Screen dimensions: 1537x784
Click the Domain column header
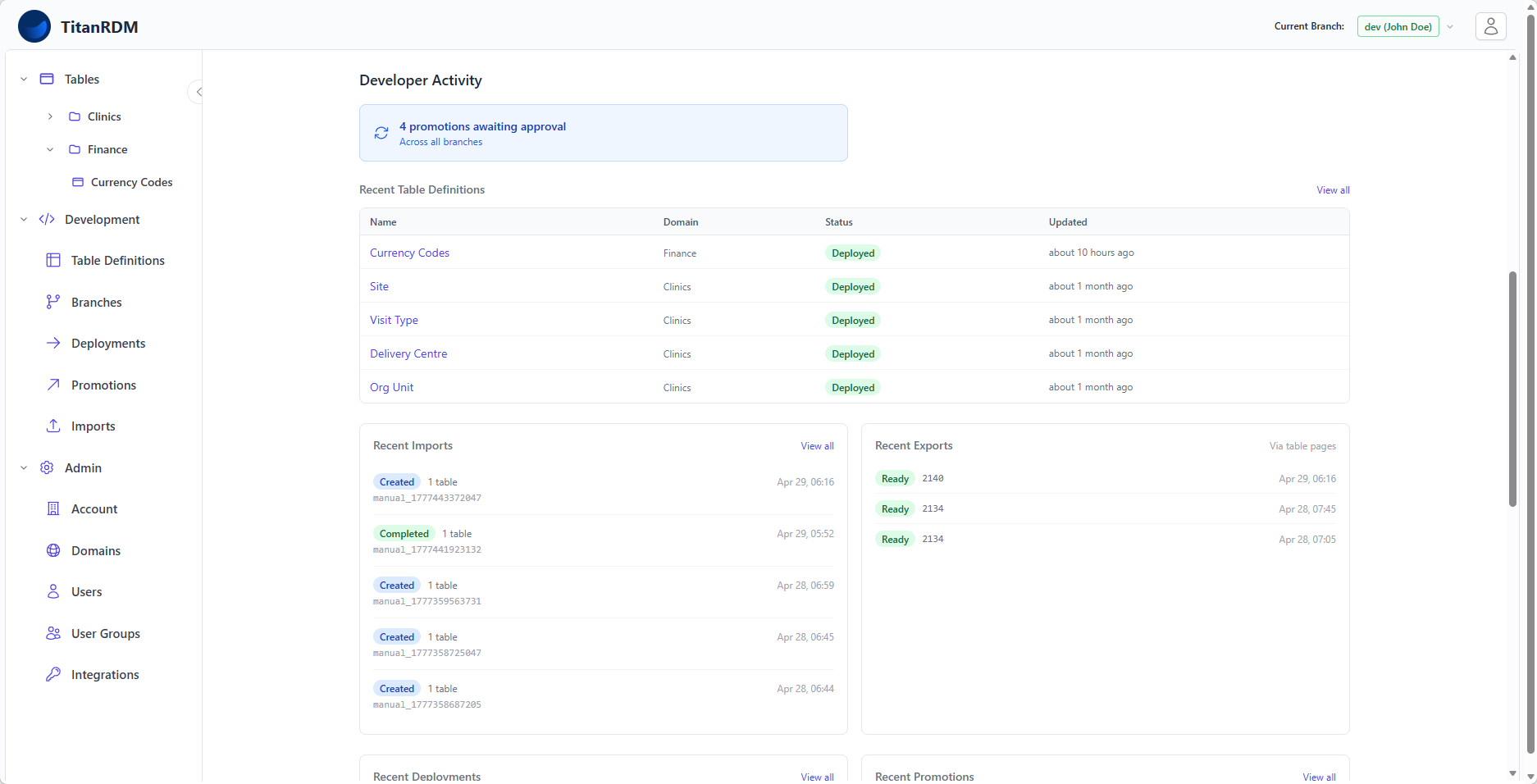point(681,221)
